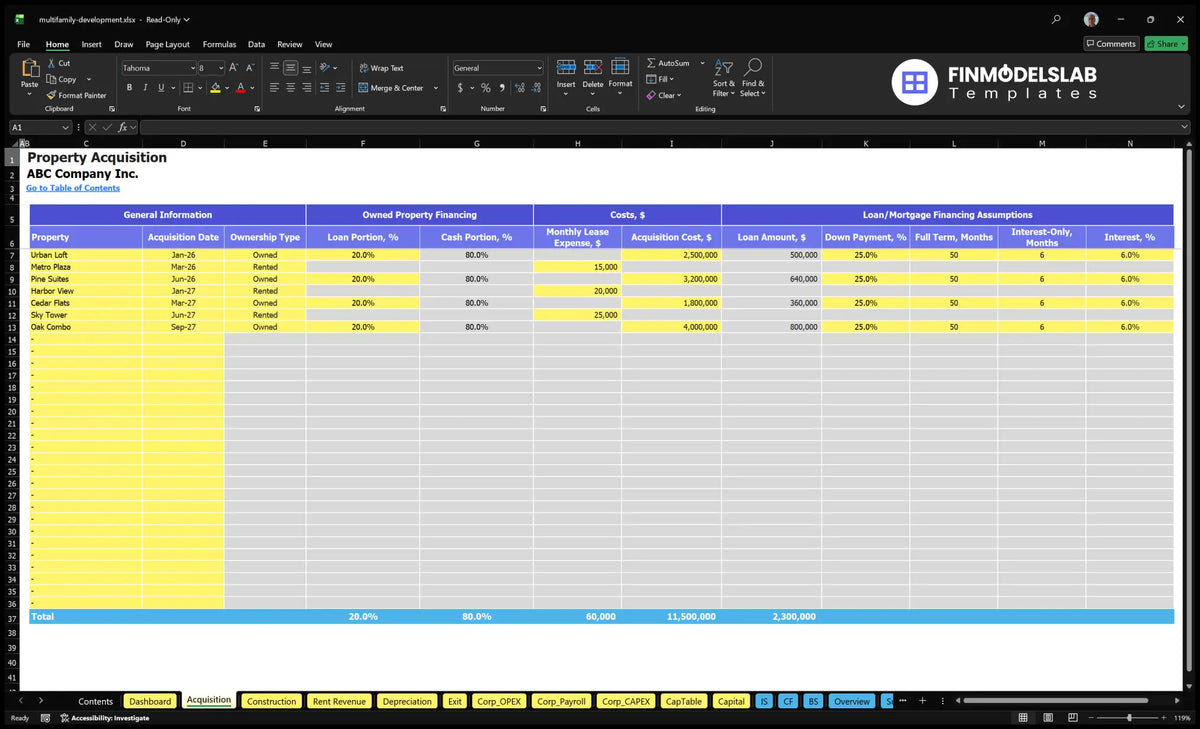The width and height of the screenshot is (1200, 729).
Task: Adjust the zoom slider in the status bar
Action: pos(1129,717)
